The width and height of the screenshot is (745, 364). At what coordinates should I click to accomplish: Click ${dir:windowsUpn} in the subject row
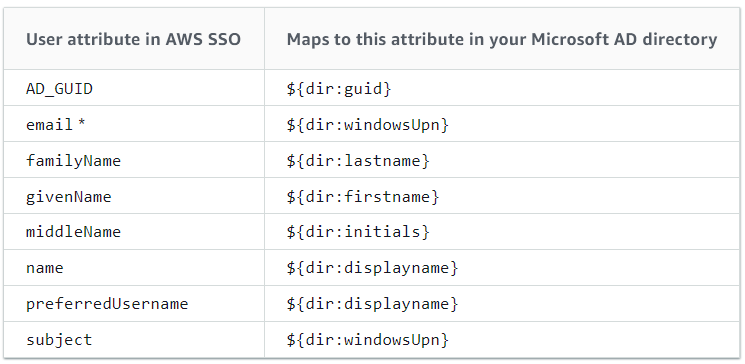(367, 340)
